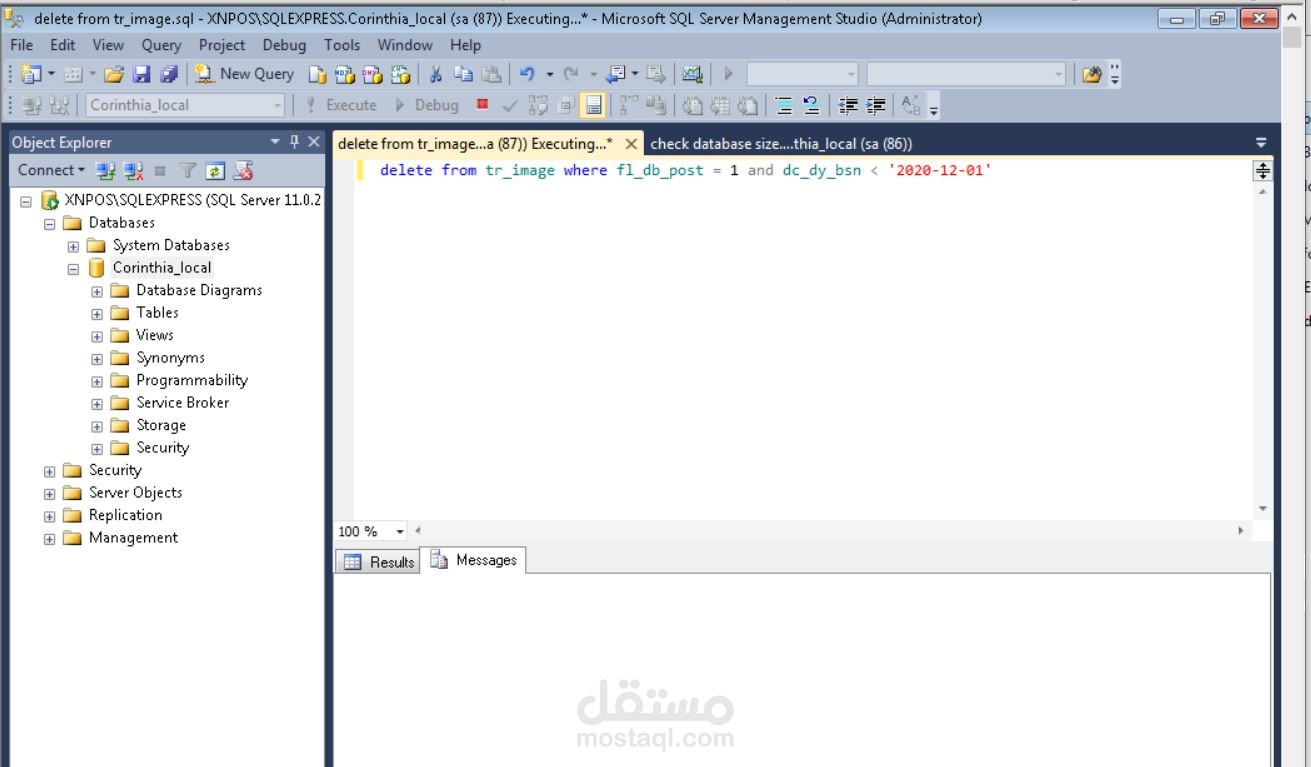
Task: Expand the Views folder
Action: [x=97, y=336]
